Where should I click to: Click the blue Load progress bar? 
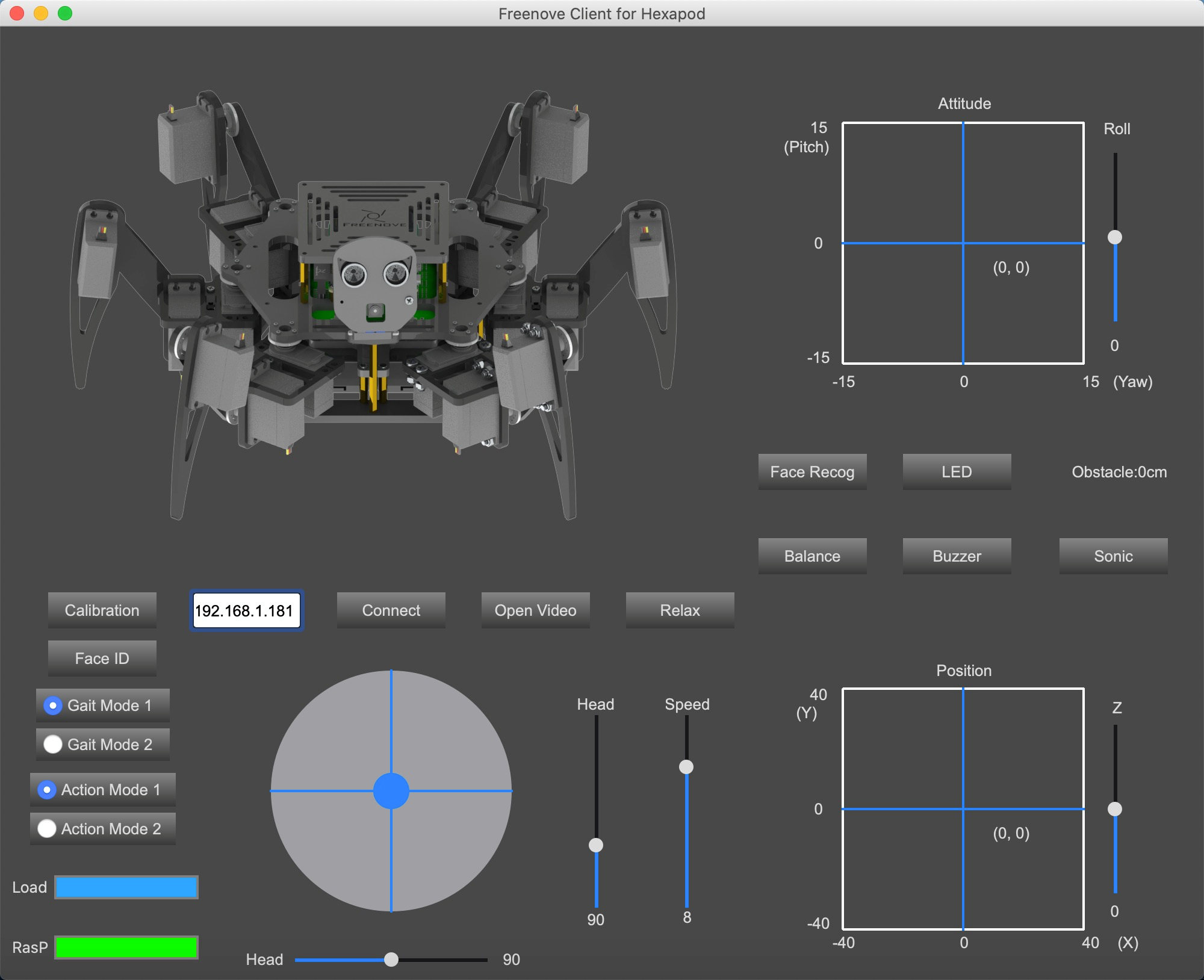click(126, 887)
